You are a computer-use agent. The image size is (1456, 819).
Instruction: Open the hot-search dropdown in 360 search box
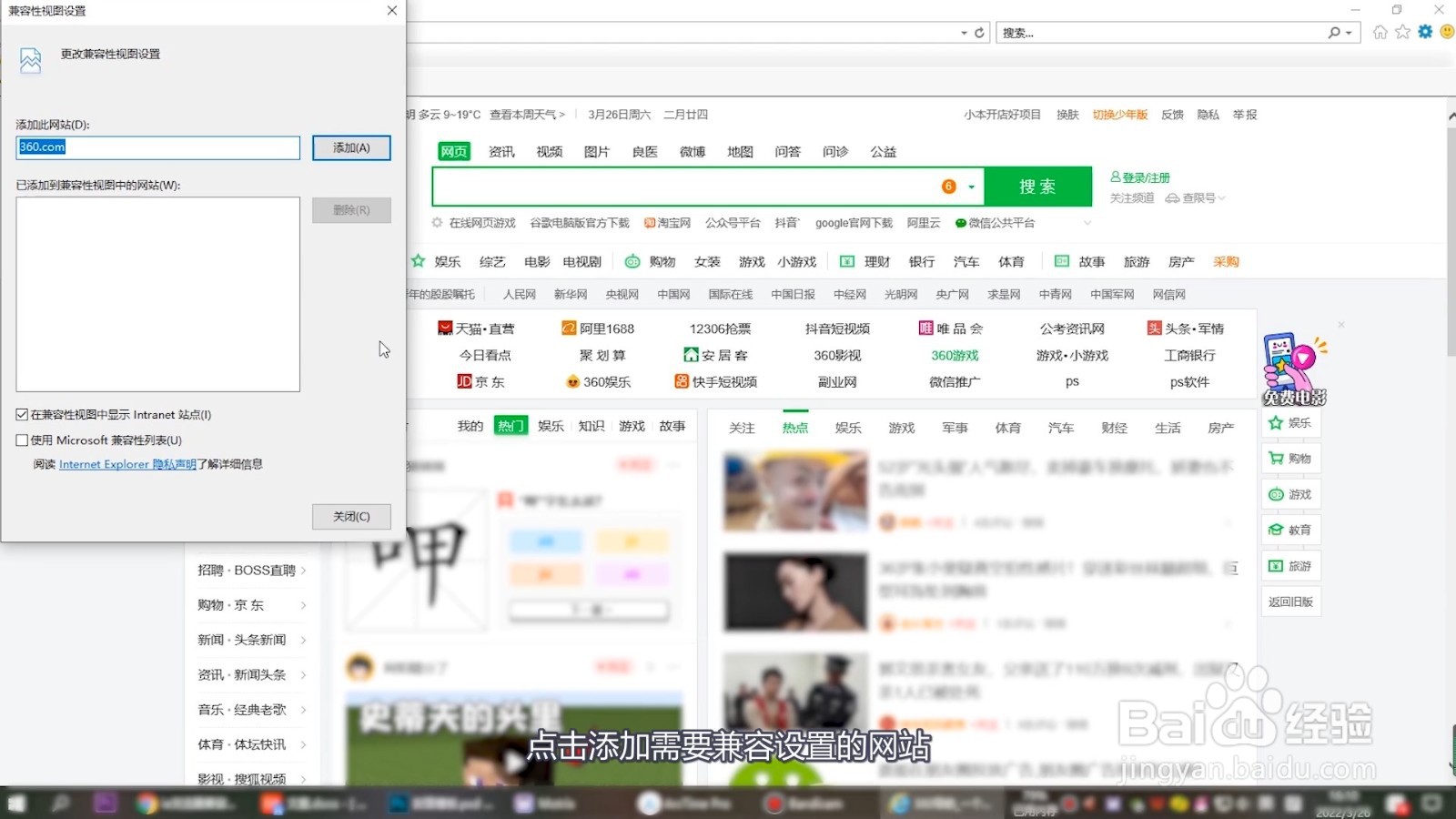coord(972,187)
